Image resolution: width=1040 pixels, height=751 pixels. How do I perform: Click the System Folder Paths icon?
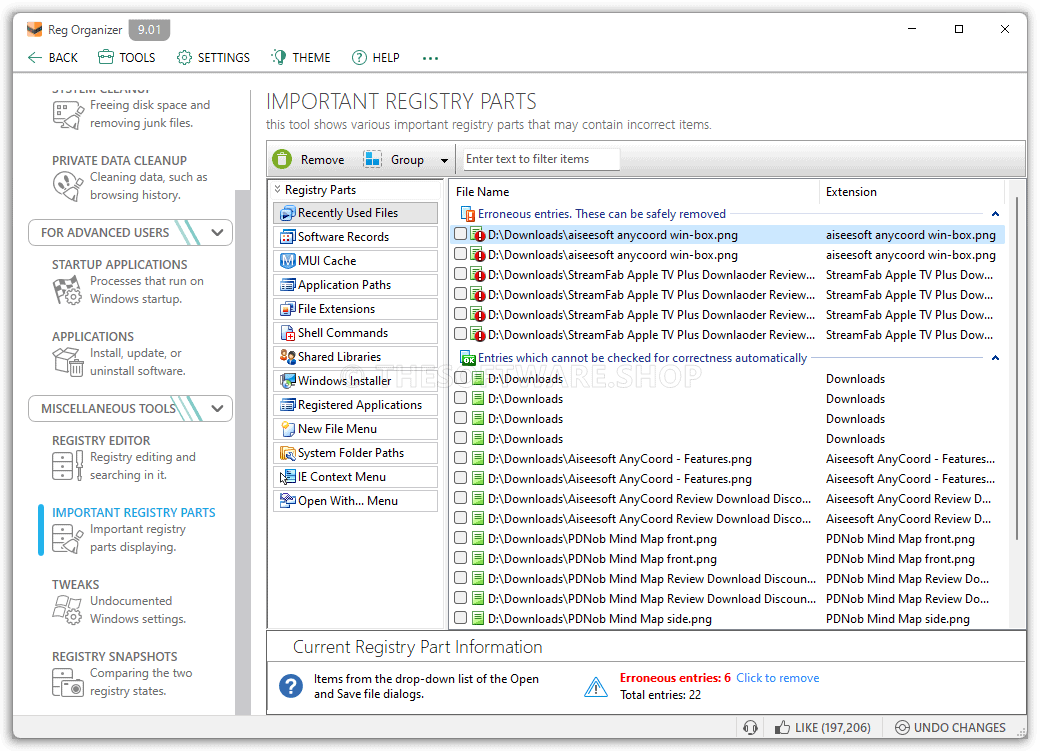click(x=287, y=453)
